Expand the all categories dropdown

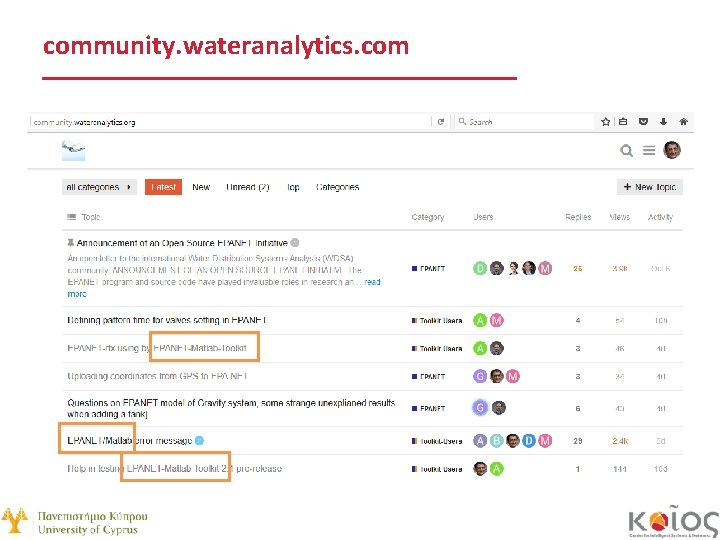(x=99, y=187)
